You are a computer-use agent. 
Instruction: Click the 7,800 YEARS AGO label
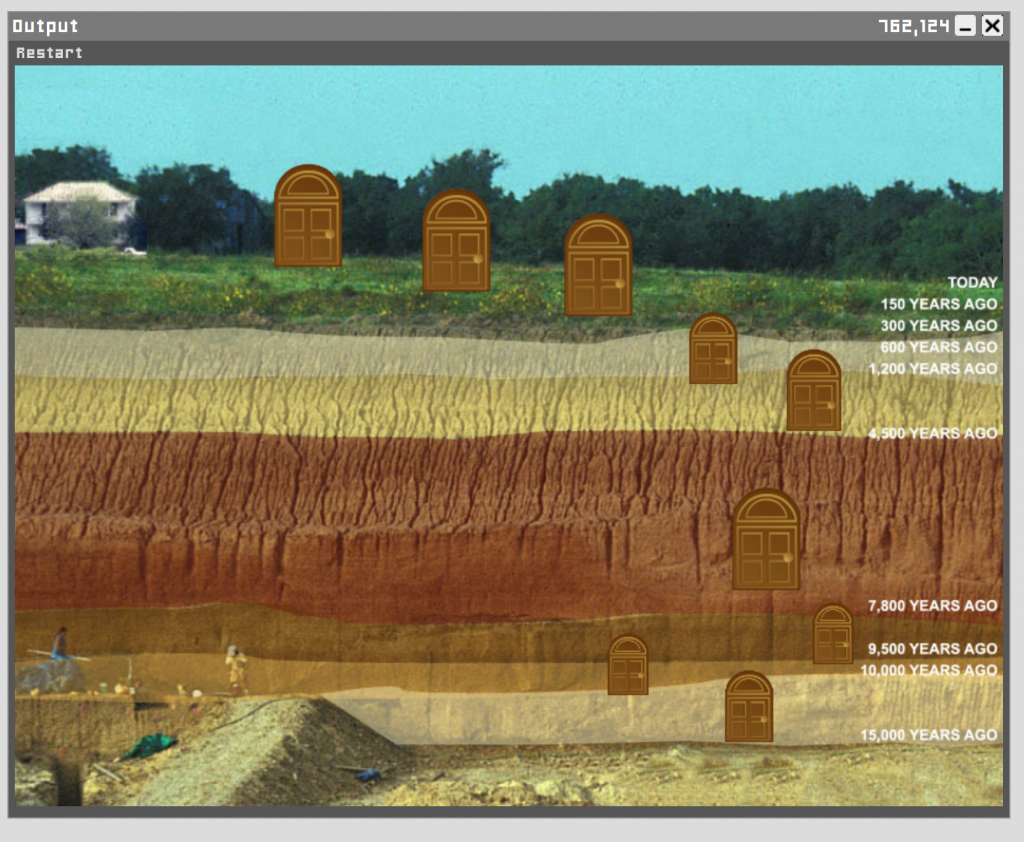[x=933, y=606]
